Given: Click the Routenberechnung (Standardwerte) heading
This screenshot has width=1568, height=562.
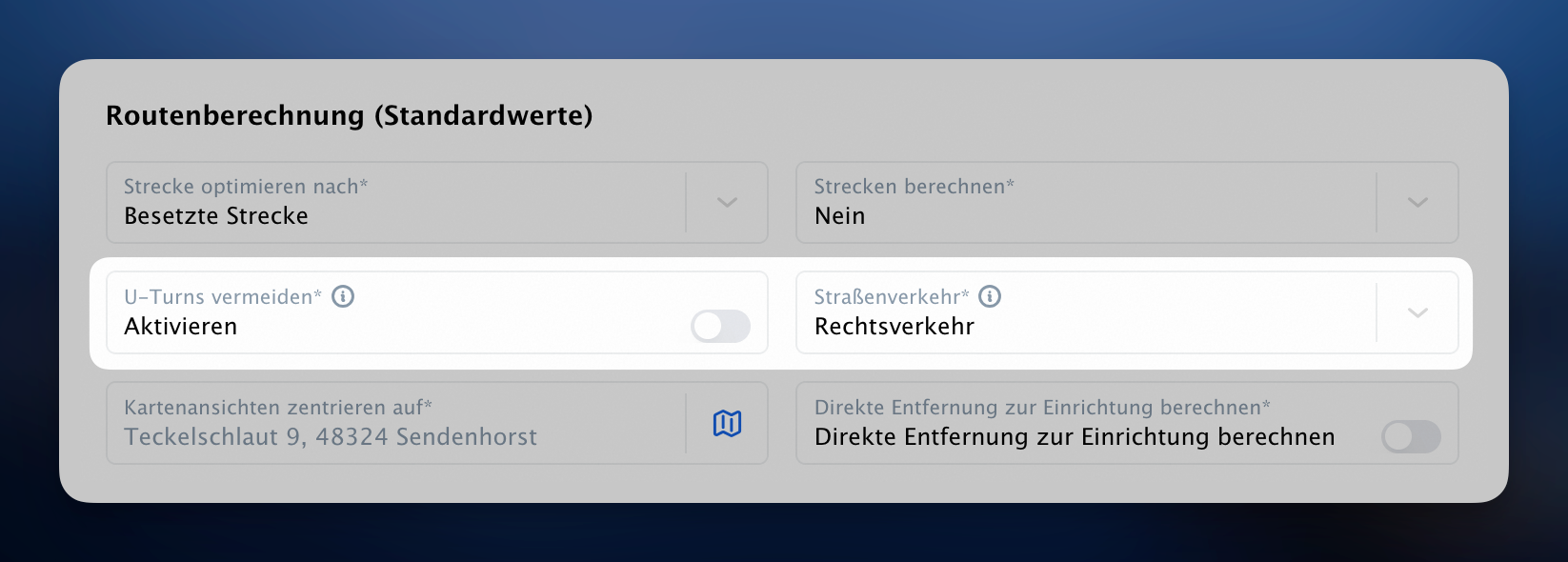Looking at the screenshot, I should click(350, 115).
